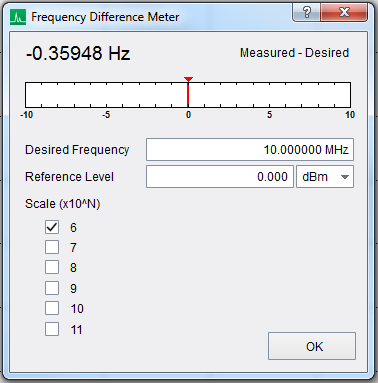Open the question mark help button
The width and height of the screenshot is (378, 383).
click(x=307, y=12)
